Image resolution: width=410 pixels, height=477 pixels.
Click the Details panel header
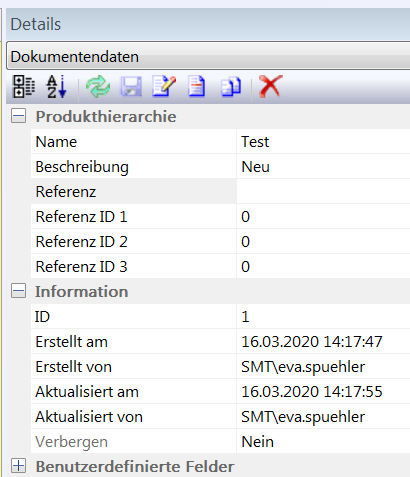tap(208, 24)
